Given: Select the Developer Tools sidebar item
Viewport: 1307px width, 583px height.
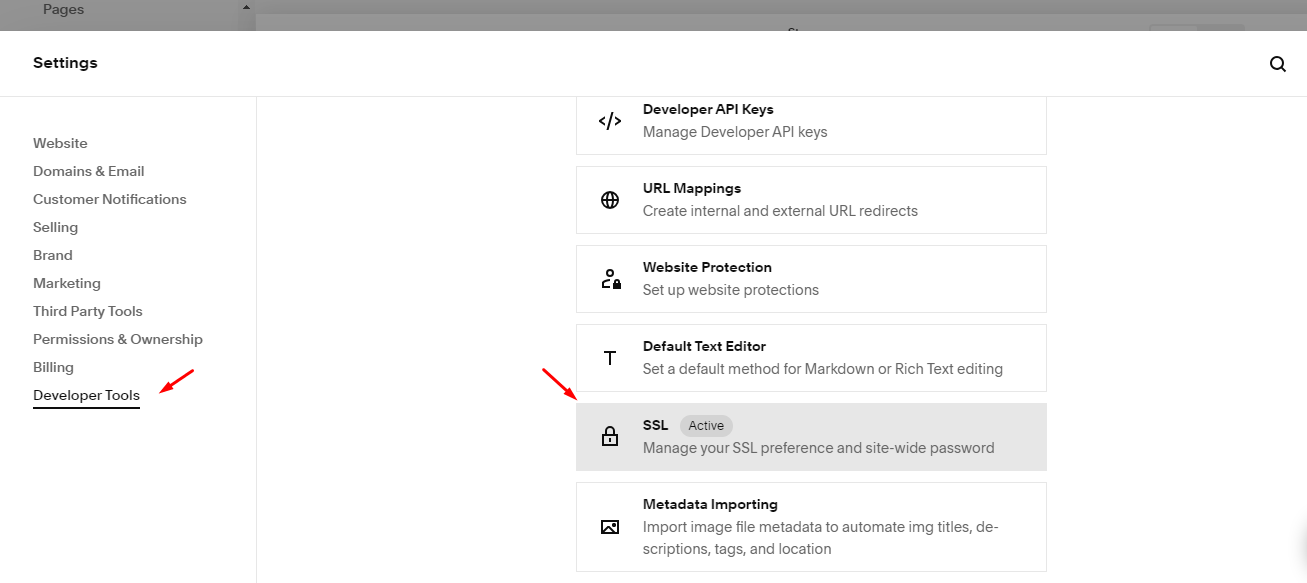Looking at the screenshot, I should pos(86,395).
